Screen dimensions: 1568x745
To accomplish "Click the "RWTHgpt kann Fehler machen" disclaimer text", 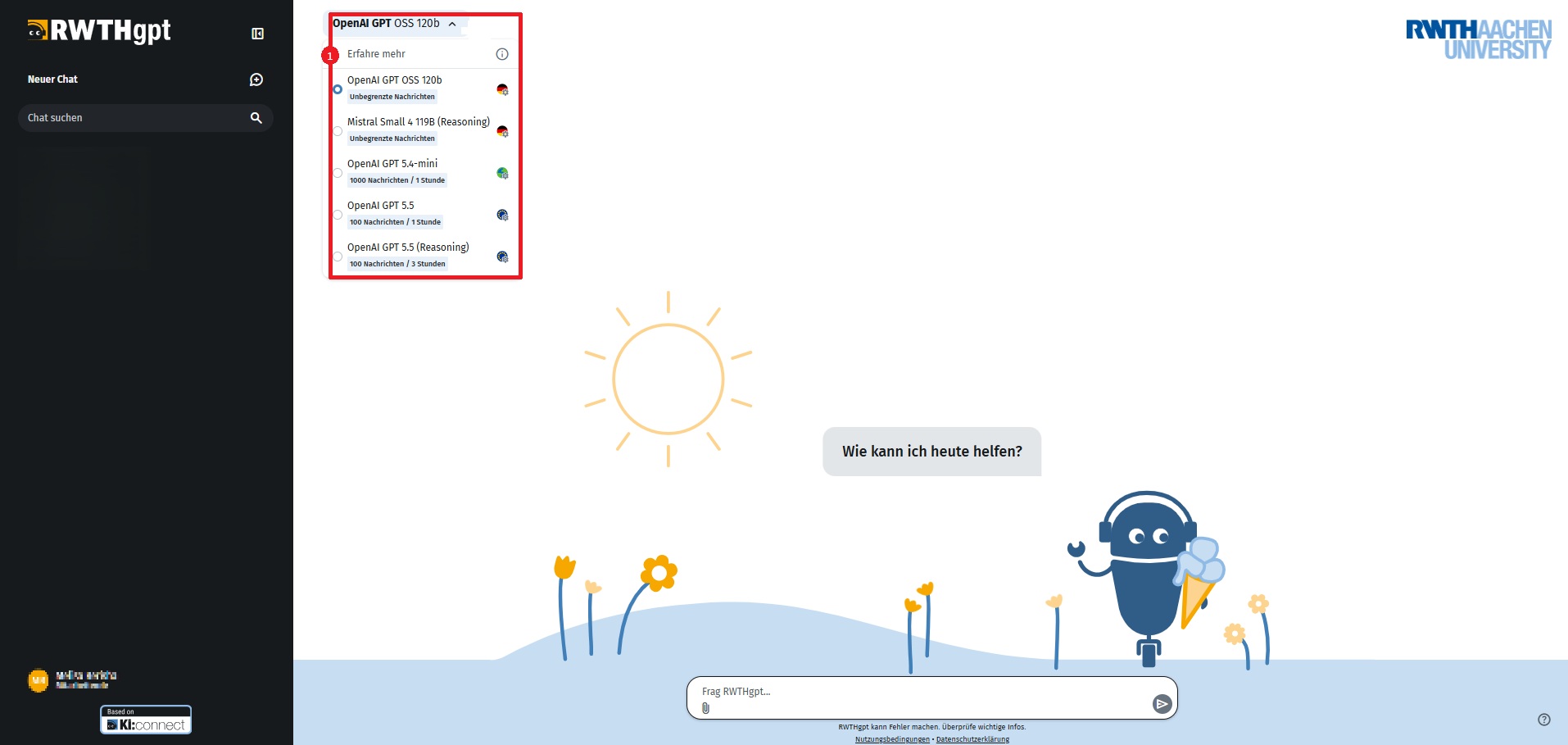I will coord(932,727).
